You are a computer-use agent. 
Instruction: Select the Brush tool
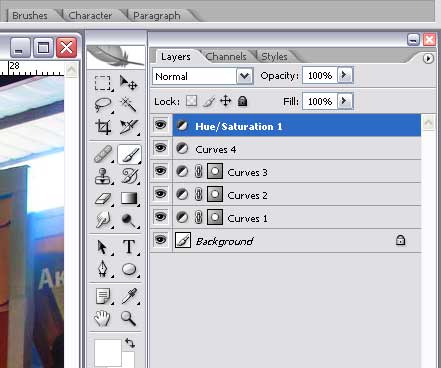(129, 154)
